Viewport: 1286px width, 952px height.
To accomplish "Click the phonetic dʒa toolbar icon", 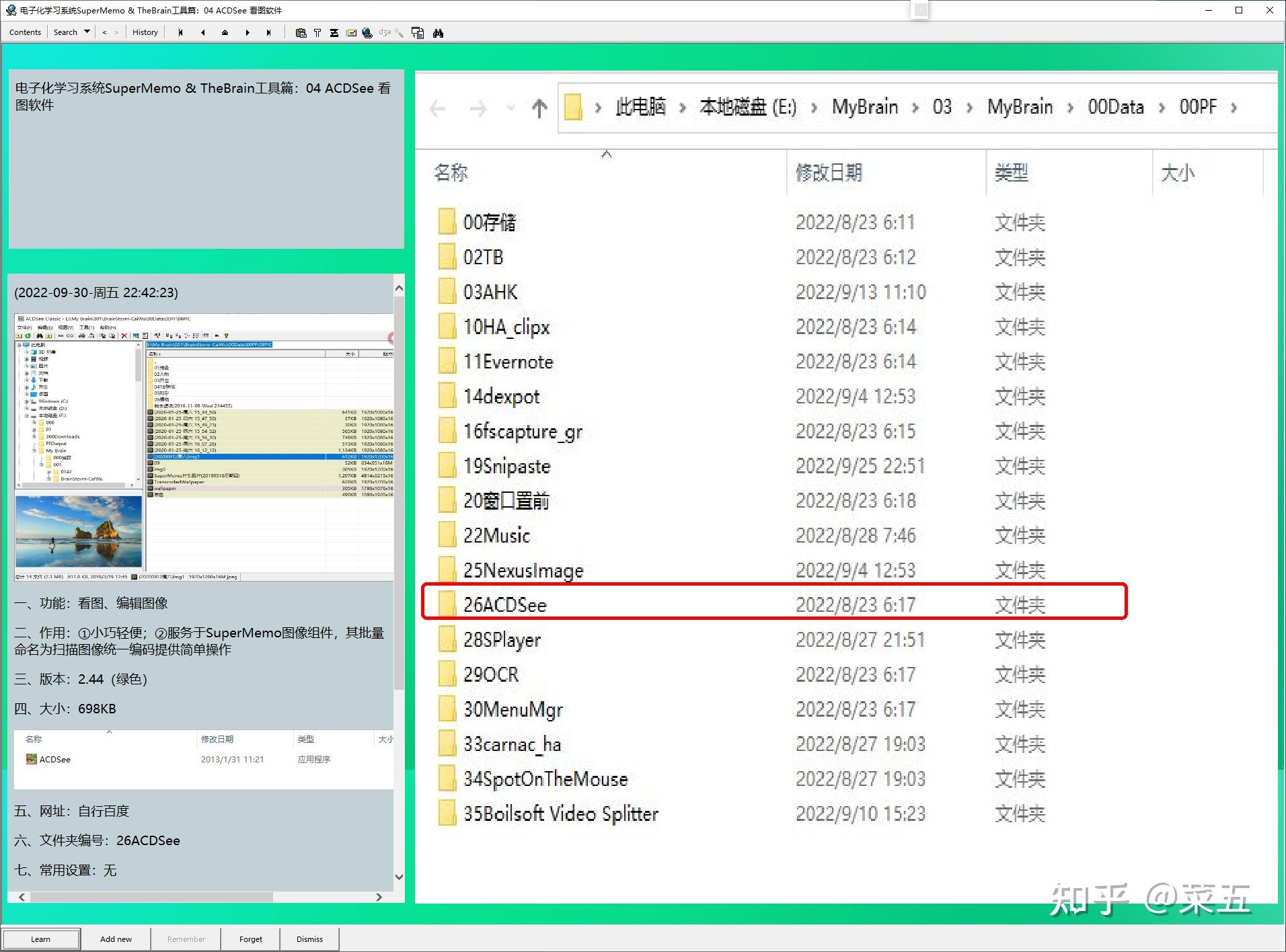I will coord(385,32).
